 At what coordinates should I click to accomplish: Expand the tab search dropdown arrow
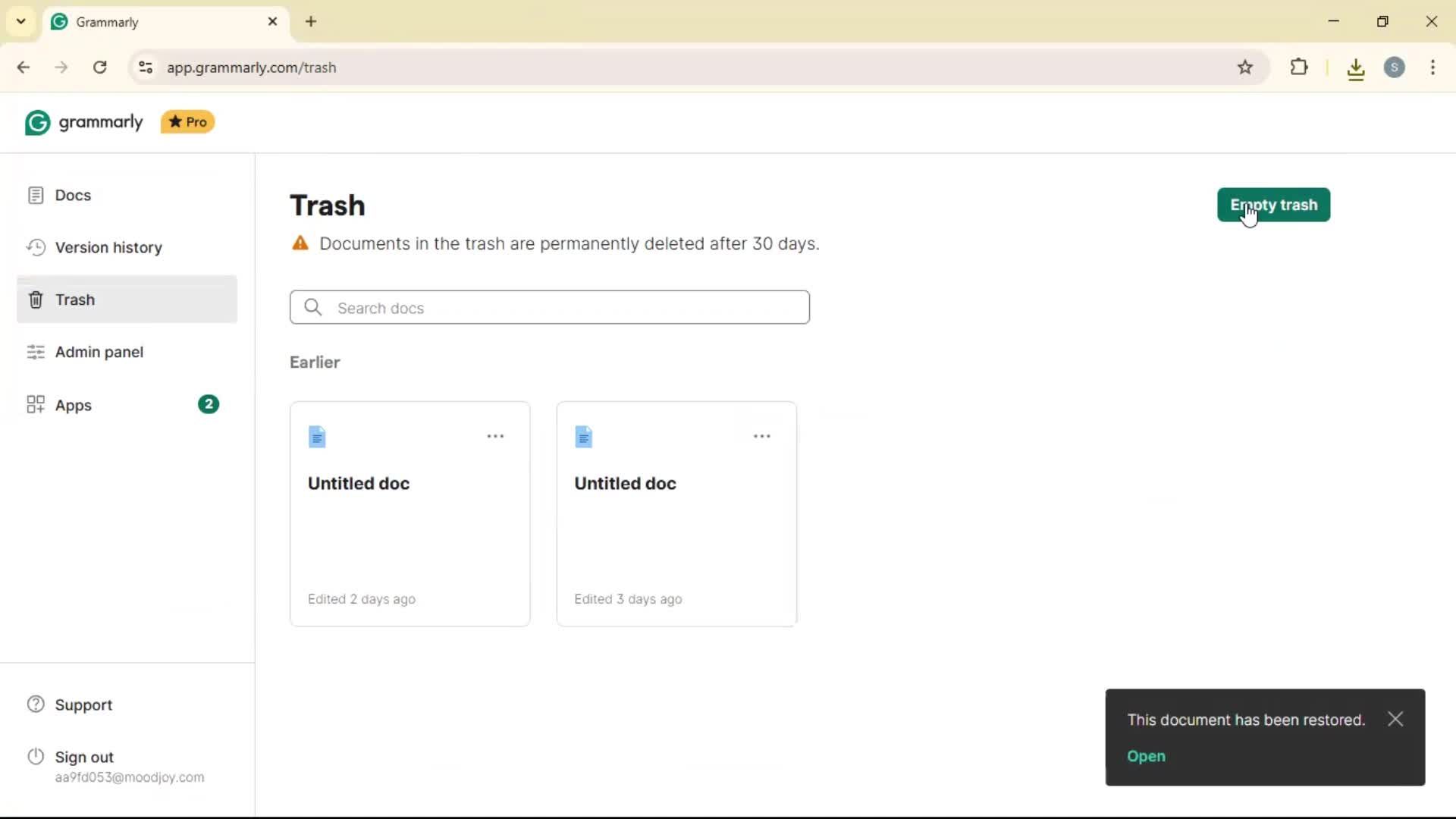coord(21,21)
